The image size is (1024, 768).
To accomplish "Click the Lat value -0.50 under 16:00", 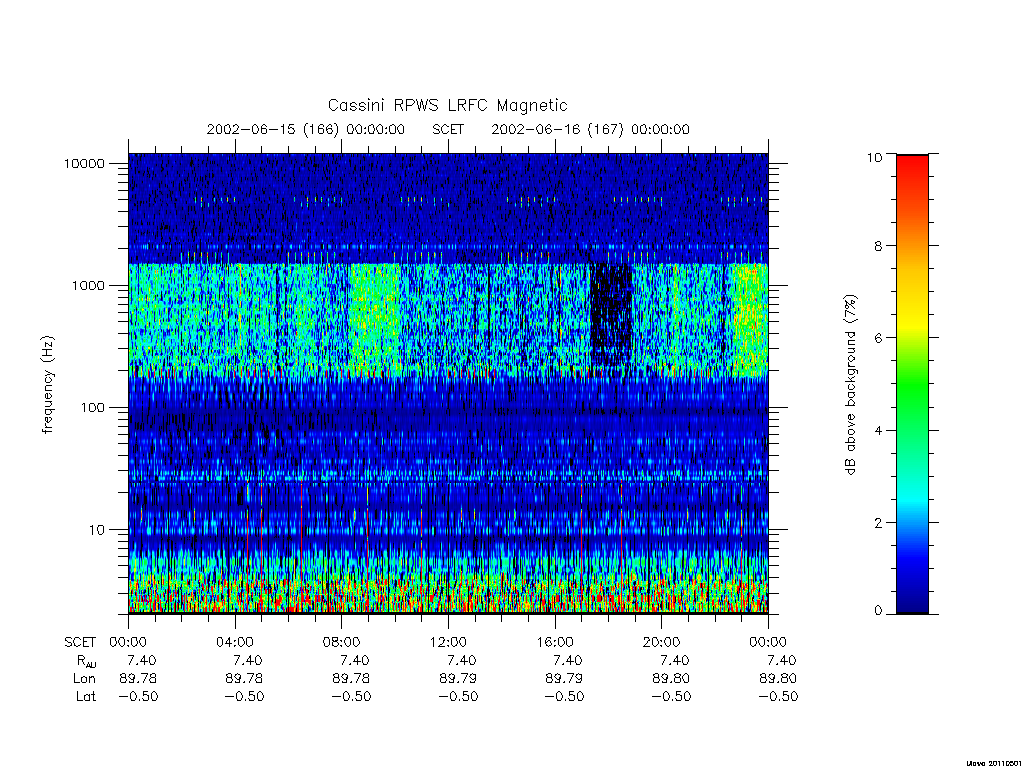I will tap(564, 697).
